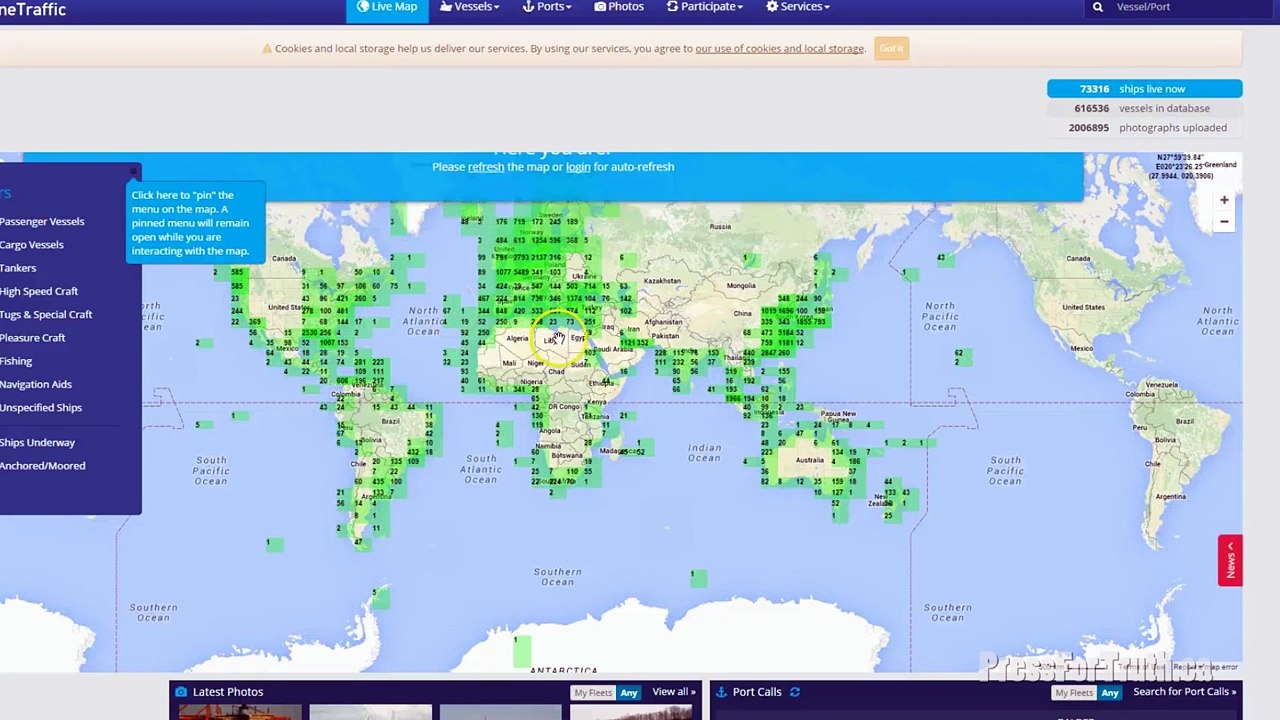Click the Port Calls anchor icon
The width and height of the screenshot is (1280, 720).
point(721,692)
